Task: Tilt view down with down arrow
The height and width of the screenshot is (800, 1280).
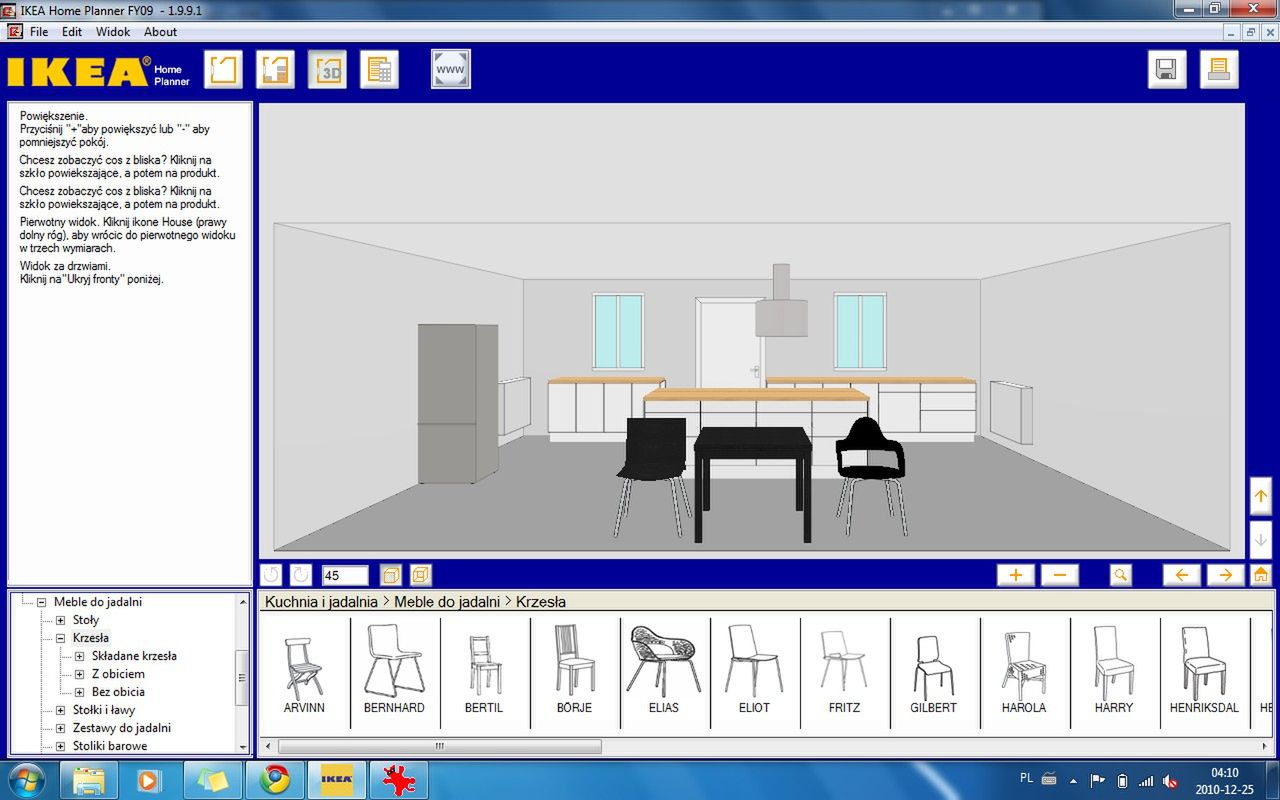Action: 1261,539
